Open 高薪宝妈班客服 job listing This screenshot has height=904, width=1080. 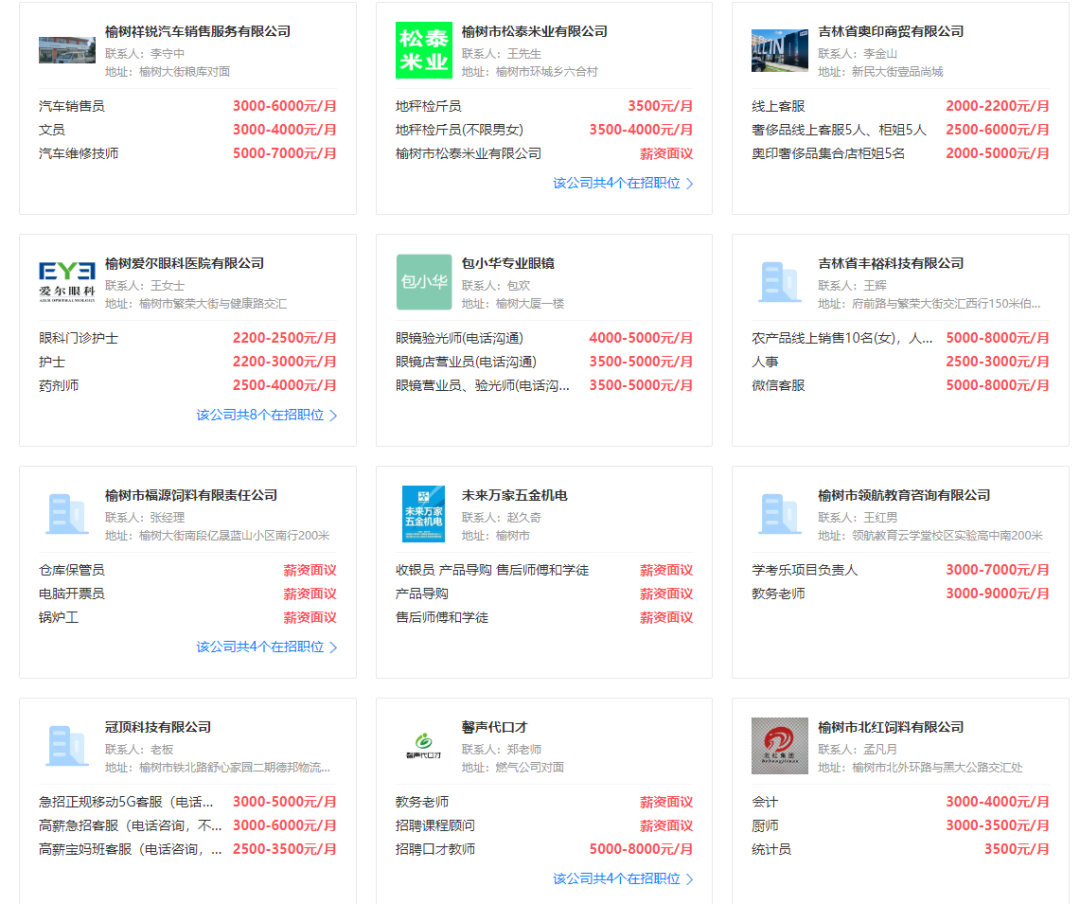point(130,849)
